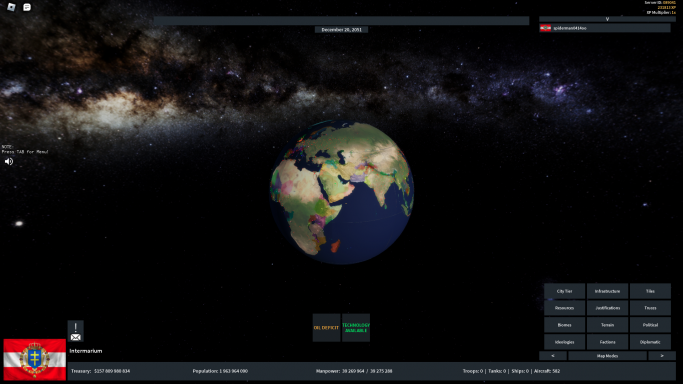Select the Factions map mode
This screenshot has width=683, height=384.
click(x=607, y=342)
